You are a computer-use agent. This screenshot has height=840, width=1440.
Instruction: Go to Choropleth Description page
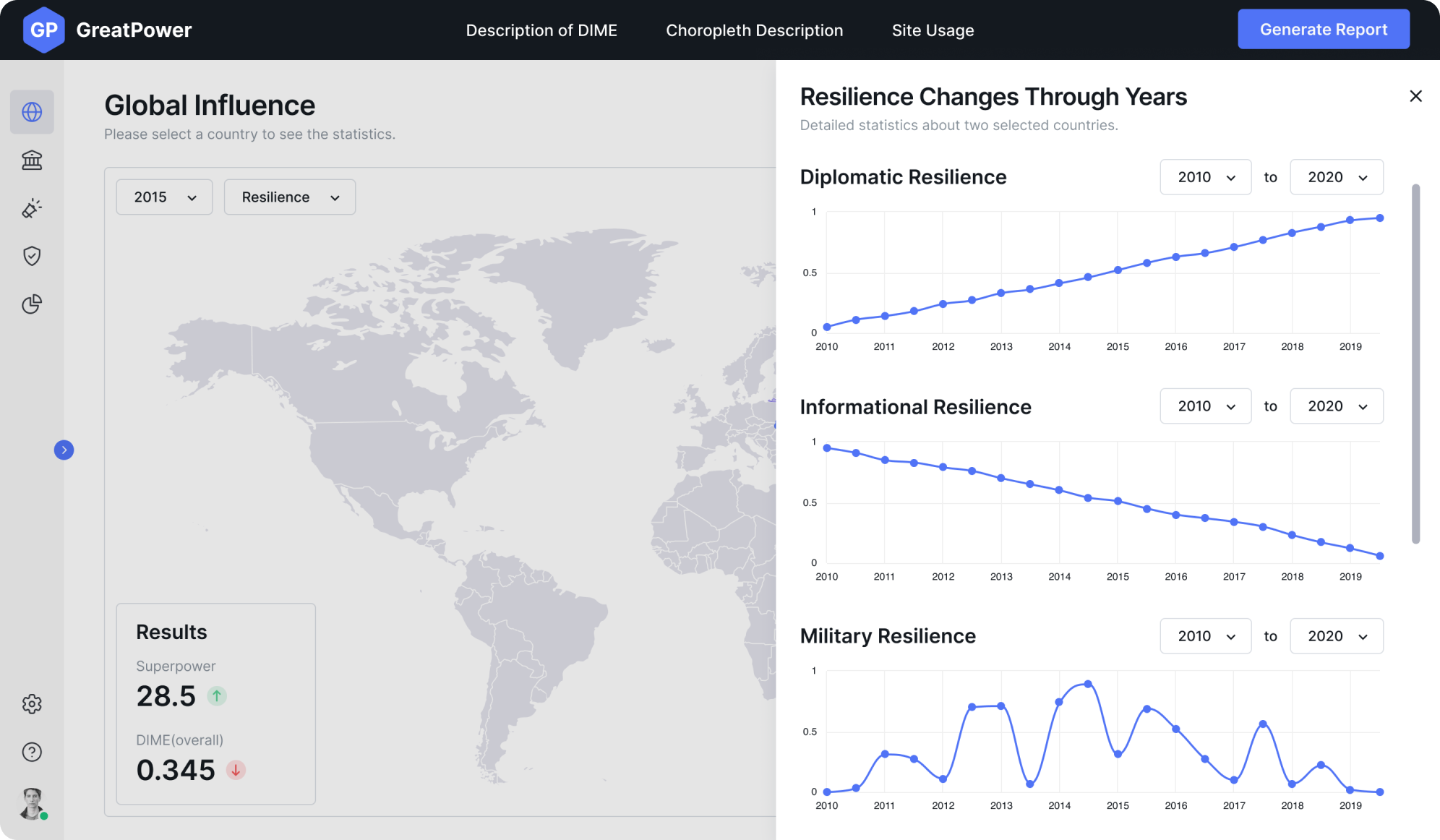[754, 30]
